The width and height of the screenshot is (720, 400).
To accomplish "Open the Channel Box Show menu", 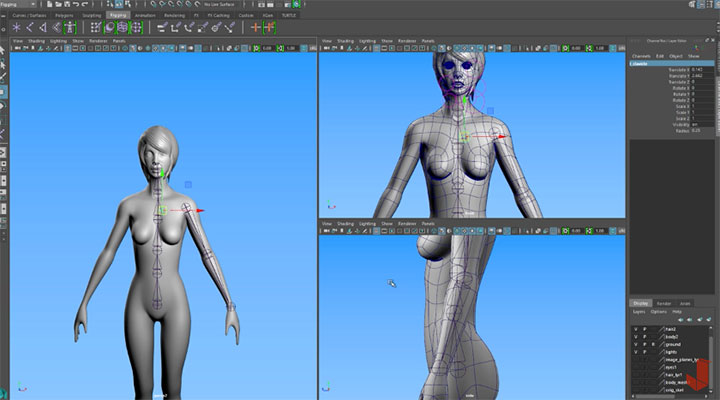I will coord(693,56).
